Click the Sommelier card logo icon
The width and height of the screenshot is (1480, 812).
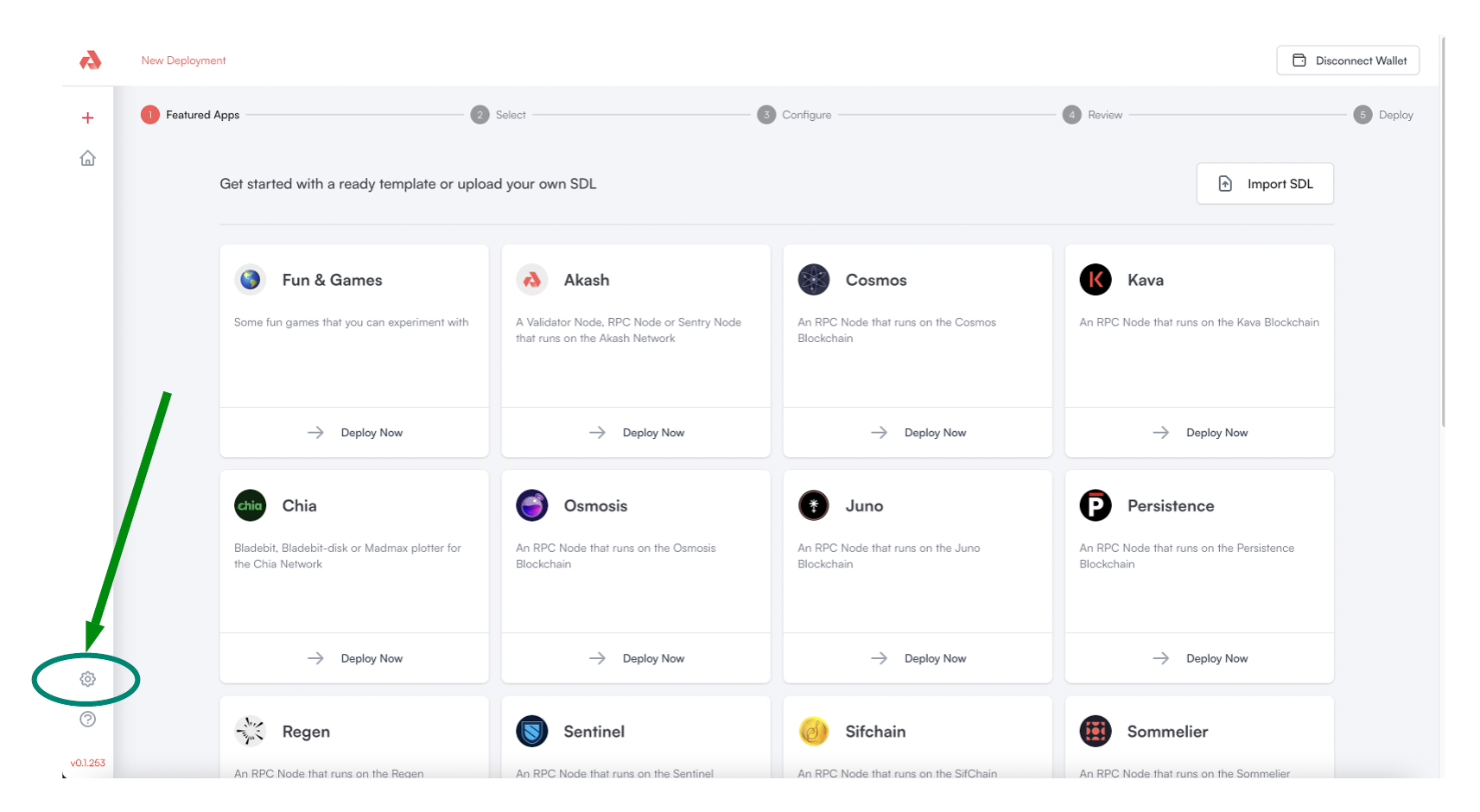1095,731
